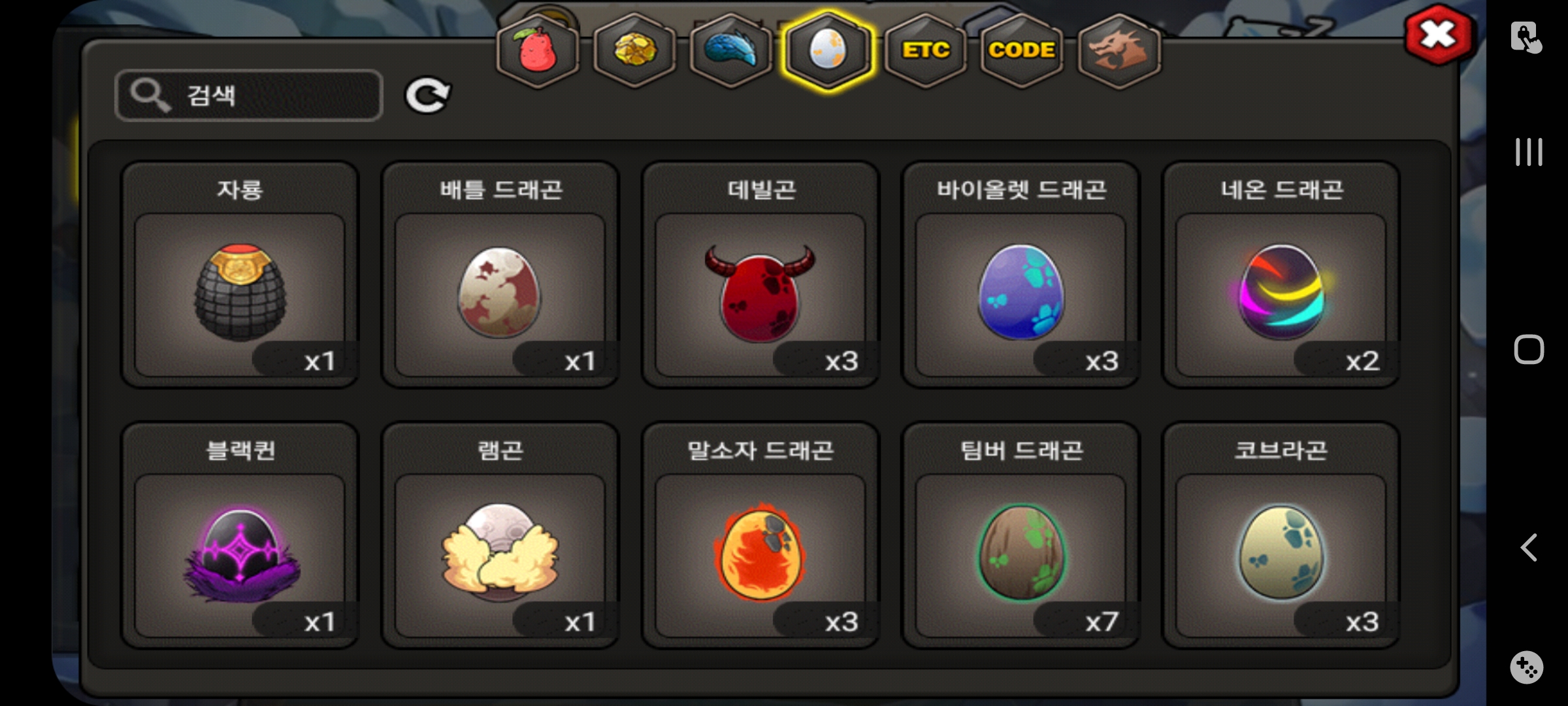
Task: Tap the Android back navigation arrow
Action: (1528, 547)
